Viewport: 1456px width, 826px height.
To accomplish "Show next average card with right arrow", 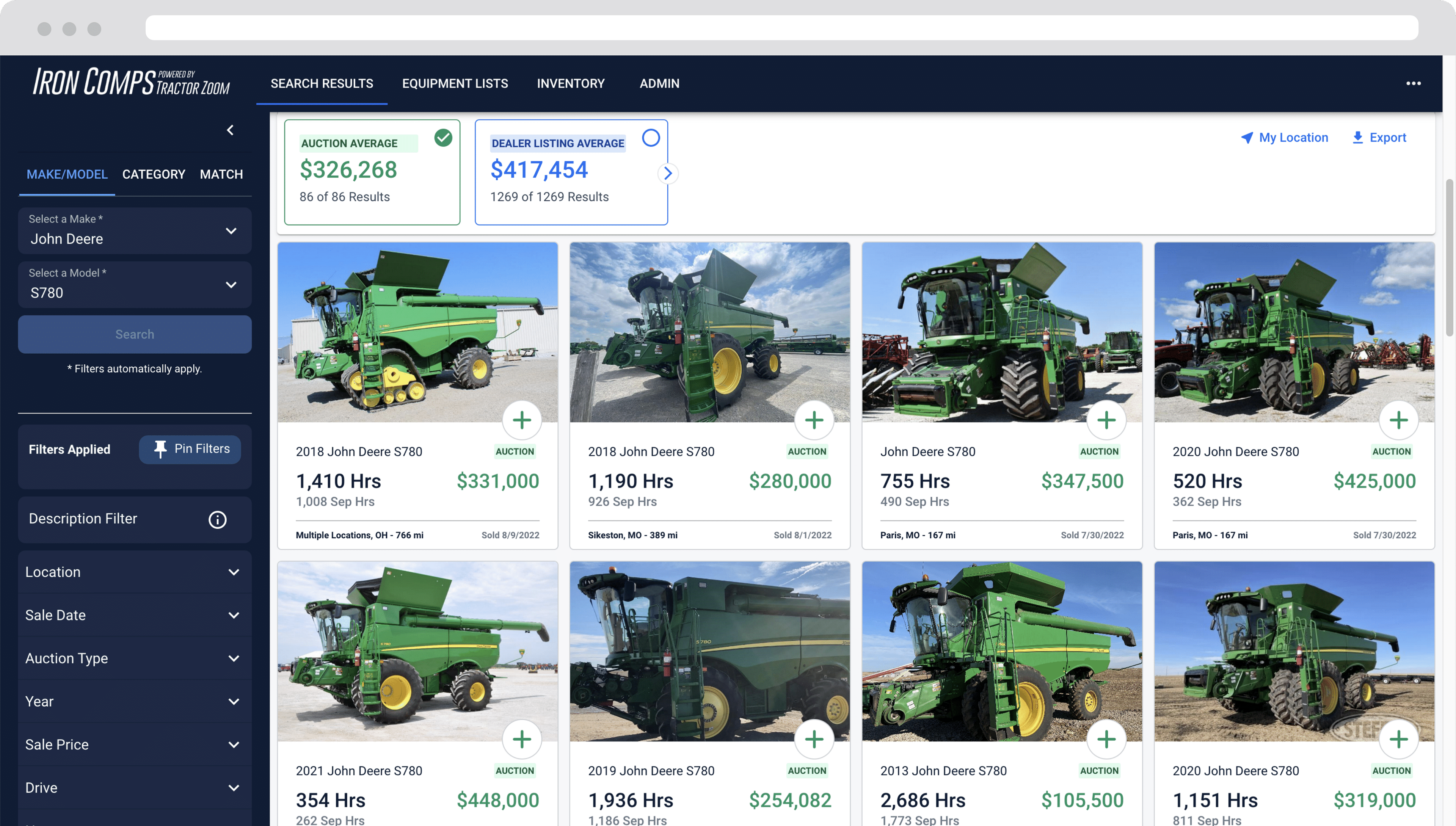I will [x=668, y=173].
